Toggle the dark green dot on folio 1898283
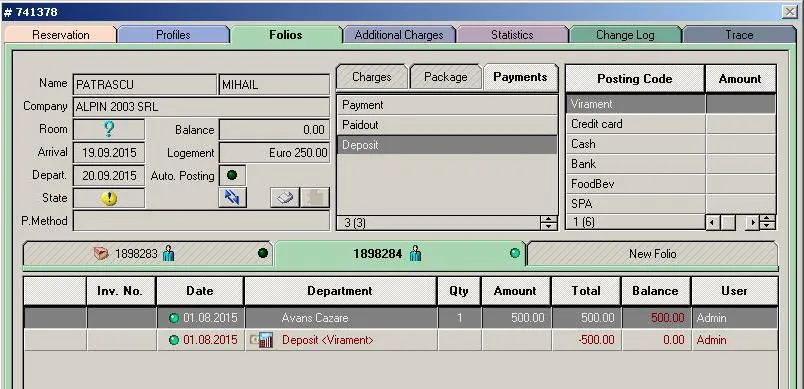 pyautogui.click(x=263, y=253)
